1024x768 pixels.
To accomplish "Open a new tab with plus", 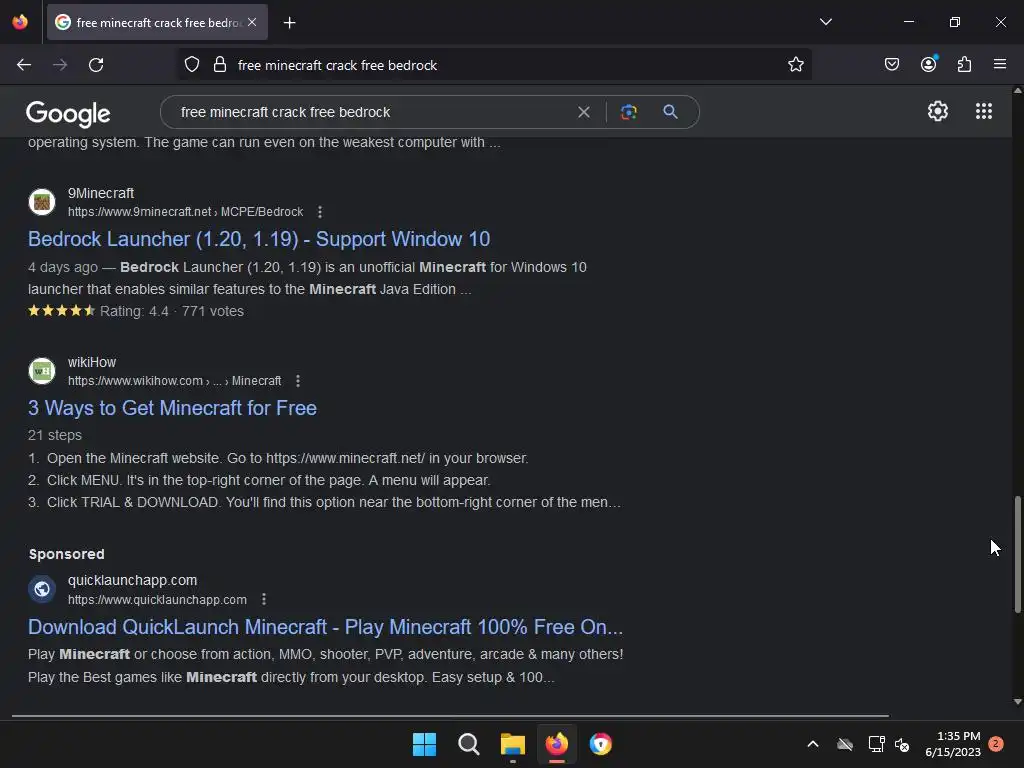I will click(289, 23).
